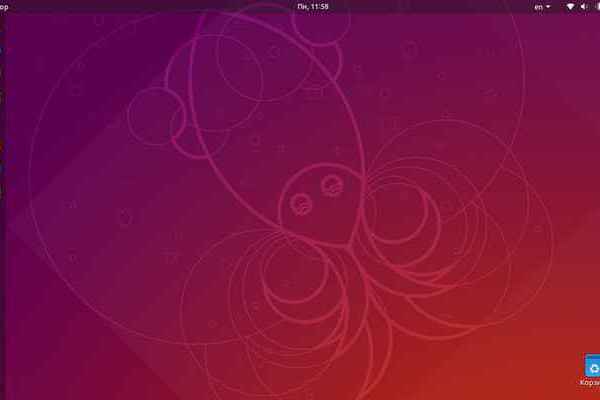
Task: Click the Wi-Fi network status icon
Action: click(x=570, y=7)
